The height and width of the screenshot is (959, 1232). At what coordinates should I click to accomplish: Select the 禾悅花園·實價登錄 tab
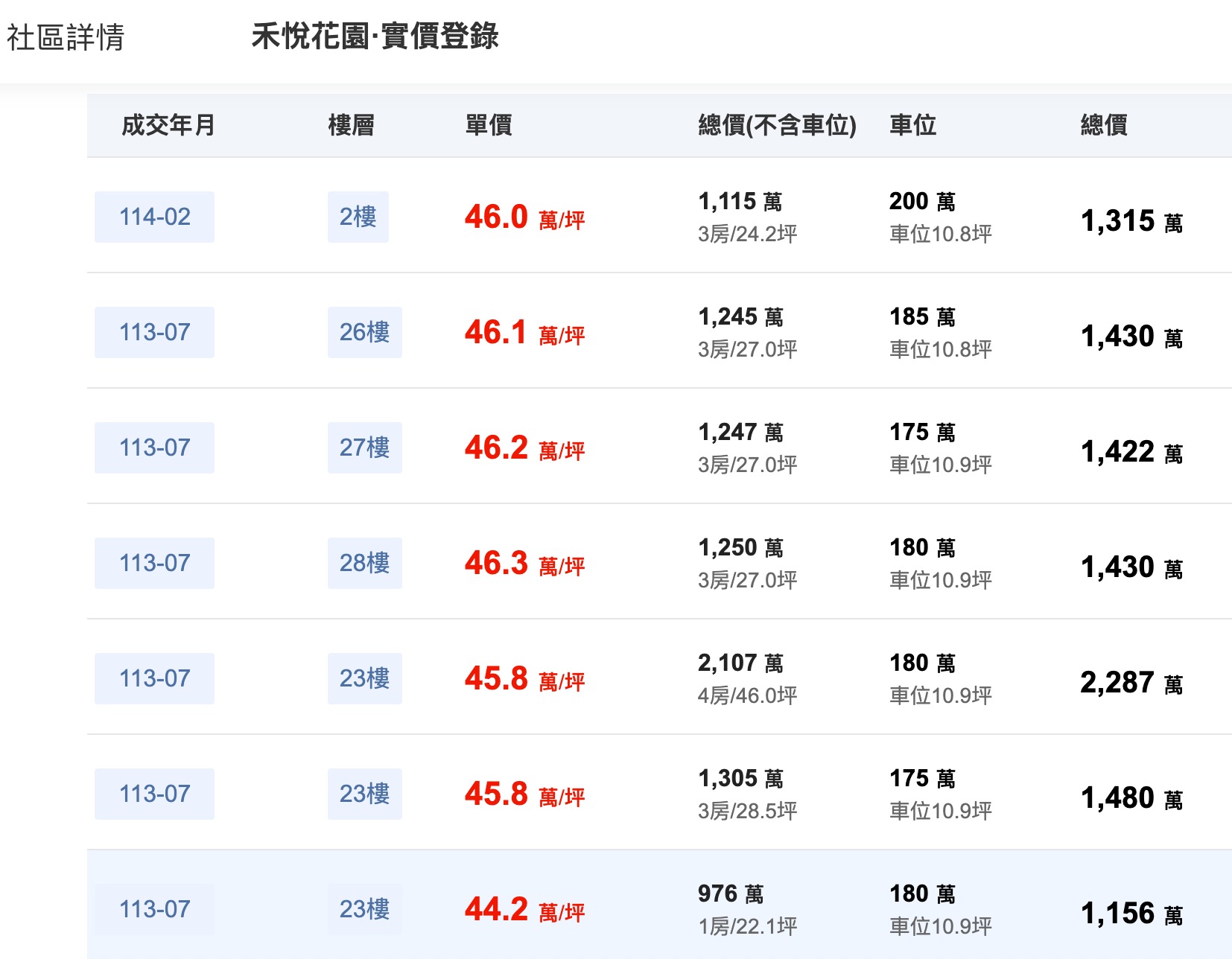click(375, 36)
